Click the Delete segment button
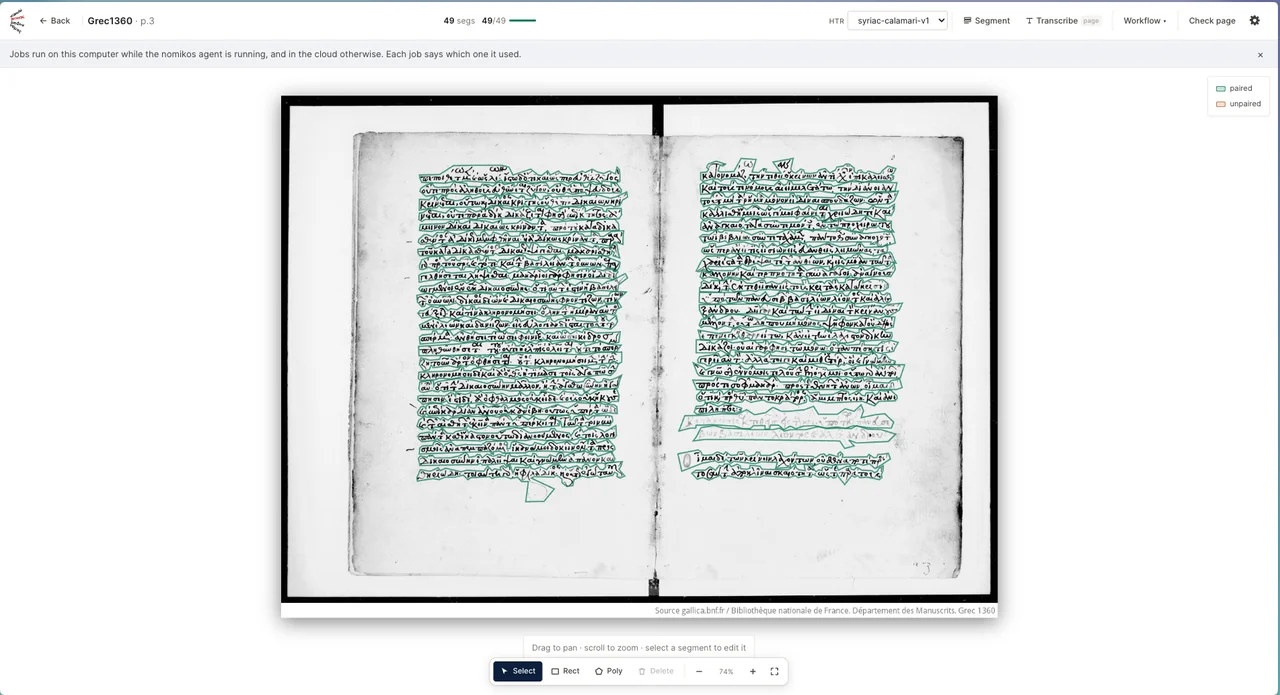The width and height of the screenshot is (1280, 695). coord(656,671)
